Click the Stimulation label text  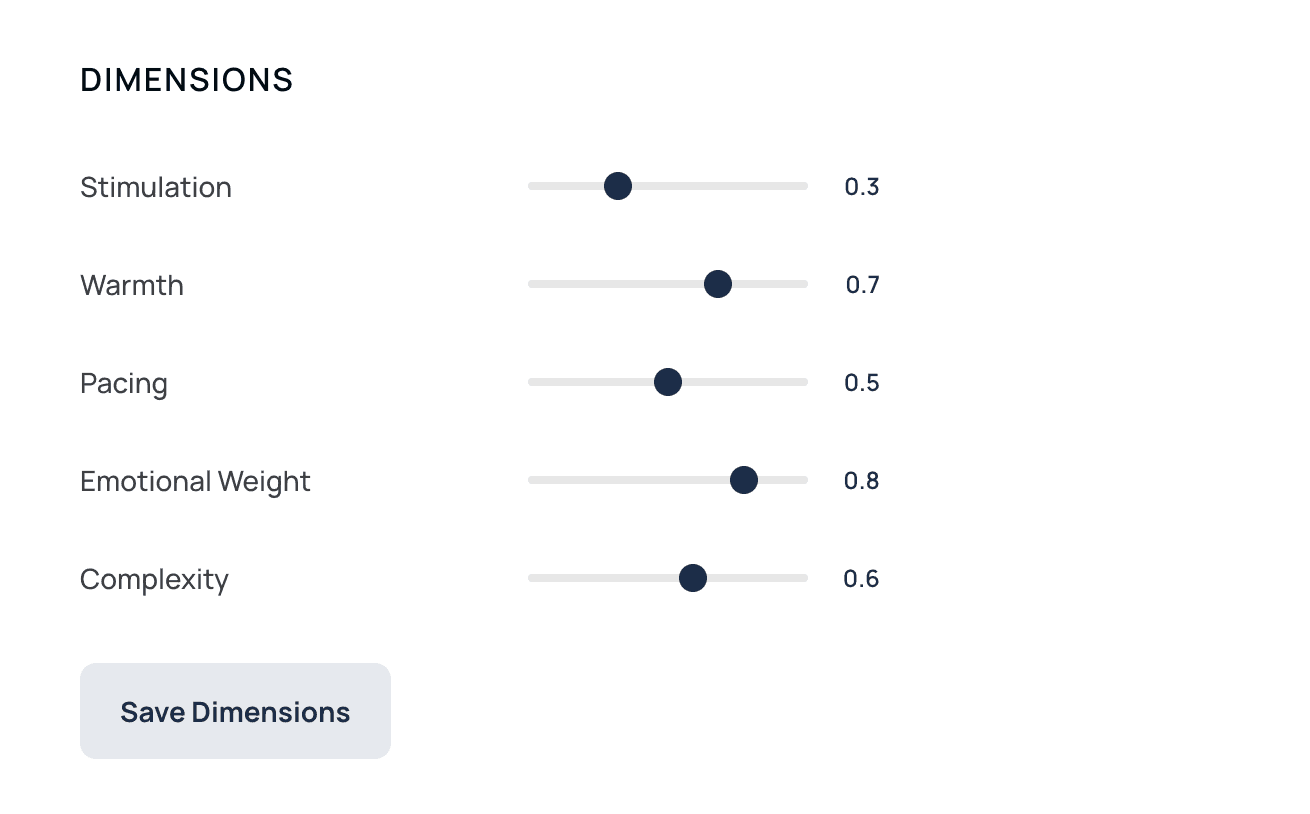[156, 187]
